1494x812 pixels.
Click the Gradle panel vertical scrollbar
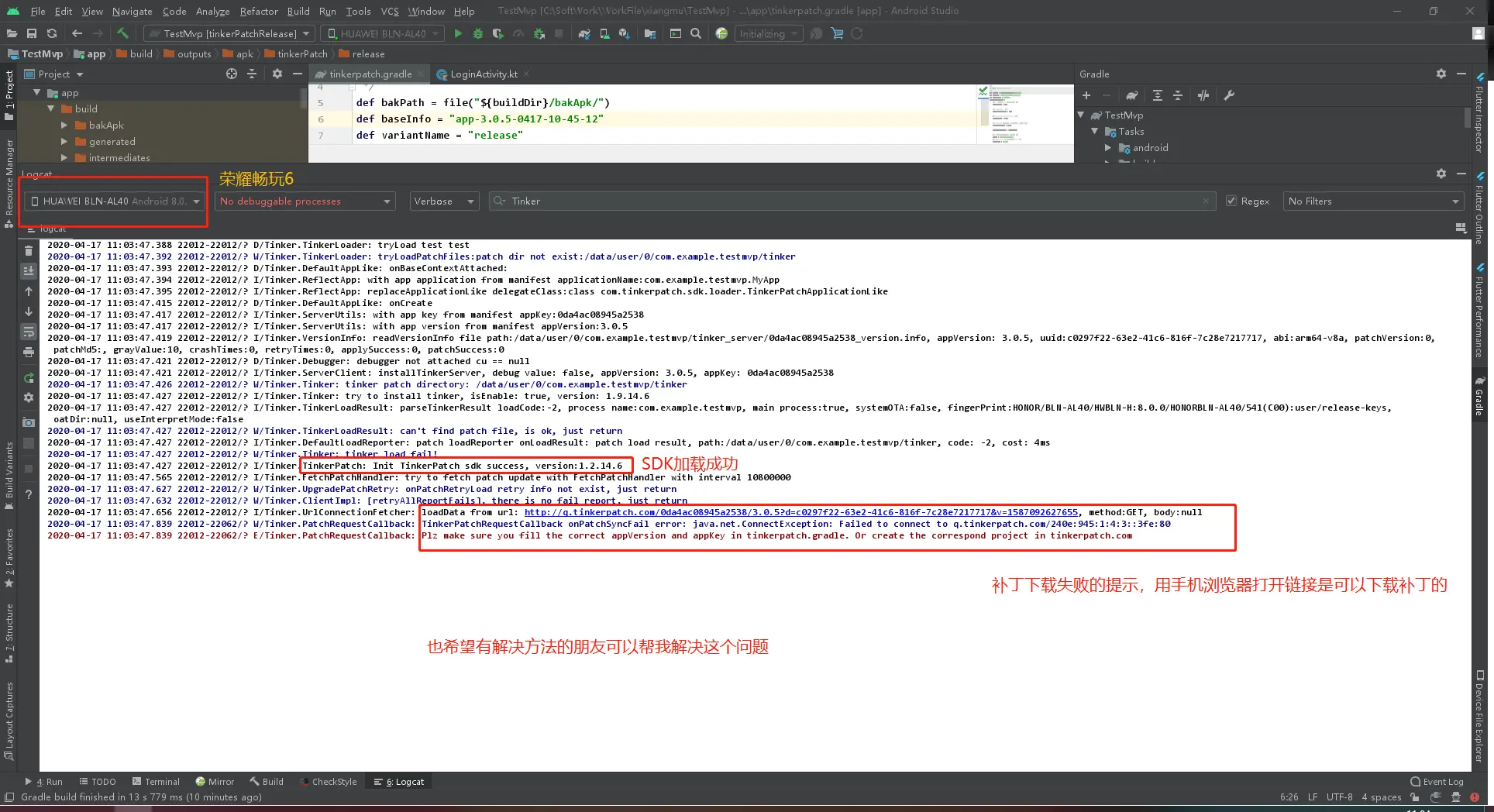tap(1467, 118)
